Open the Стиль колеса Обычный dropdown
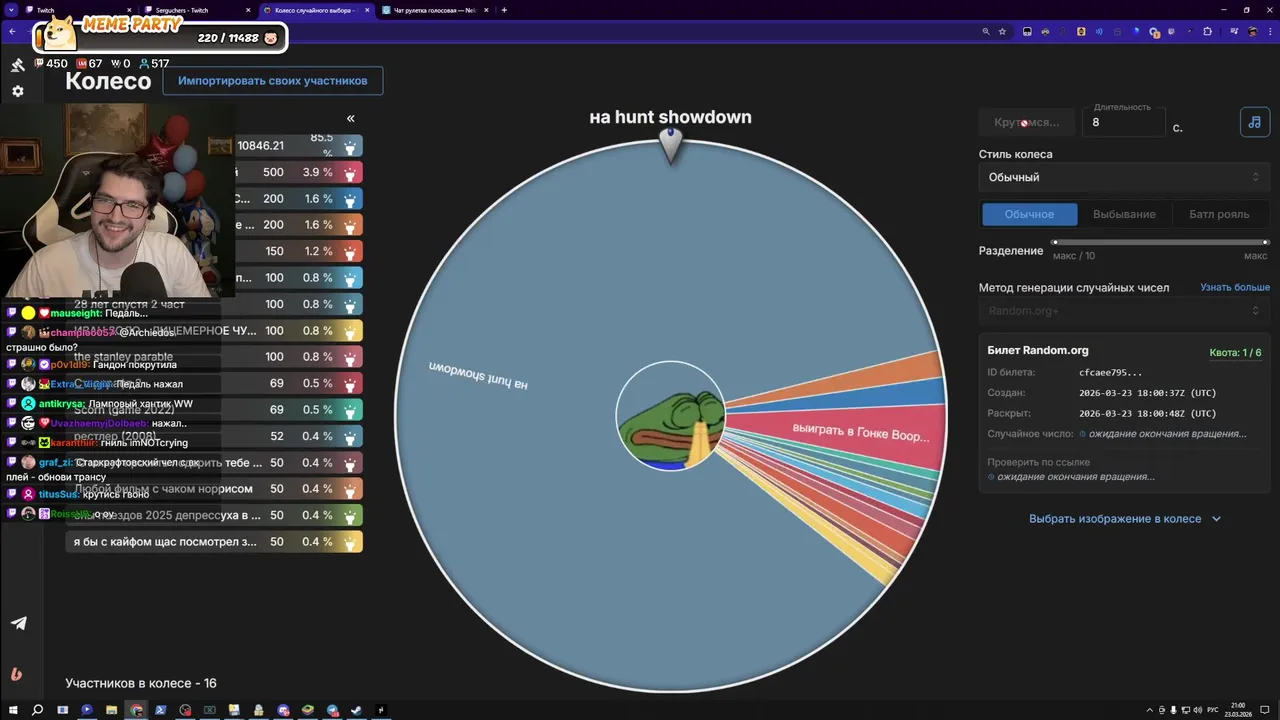 (x=1124, y=177)
